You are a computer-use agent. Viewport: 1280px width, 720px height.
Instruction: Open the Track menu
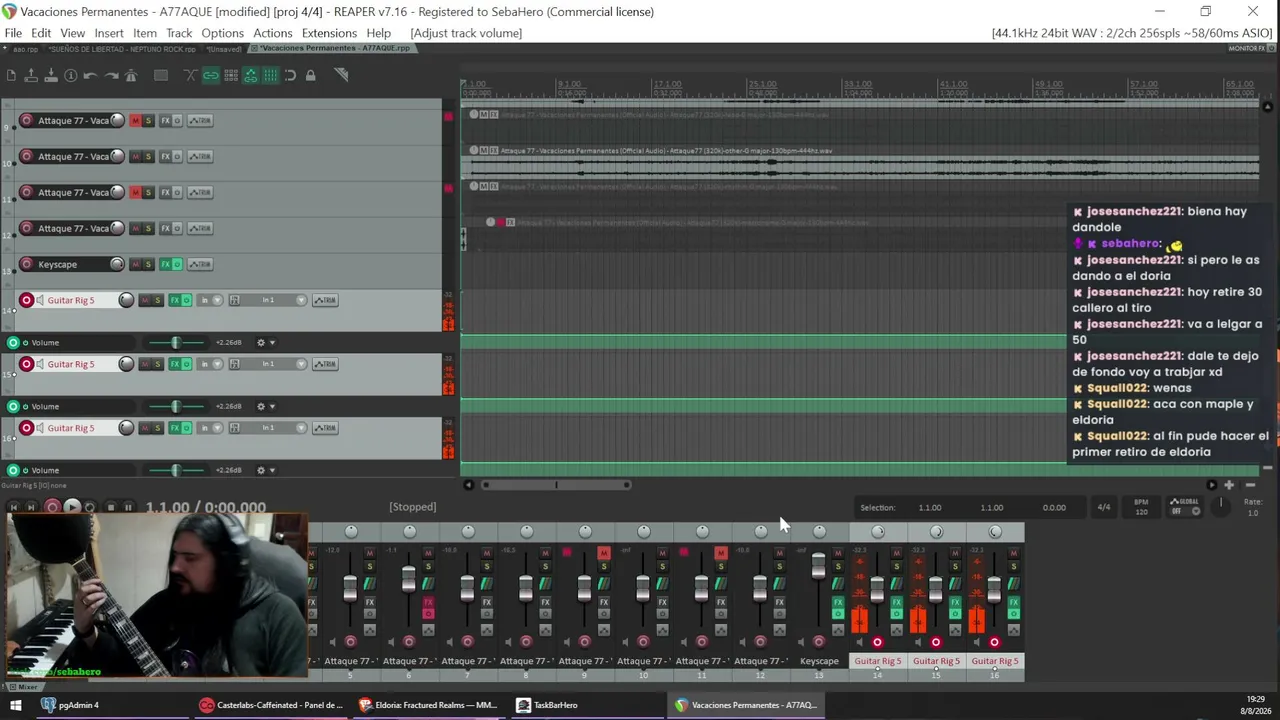point(179,33)
